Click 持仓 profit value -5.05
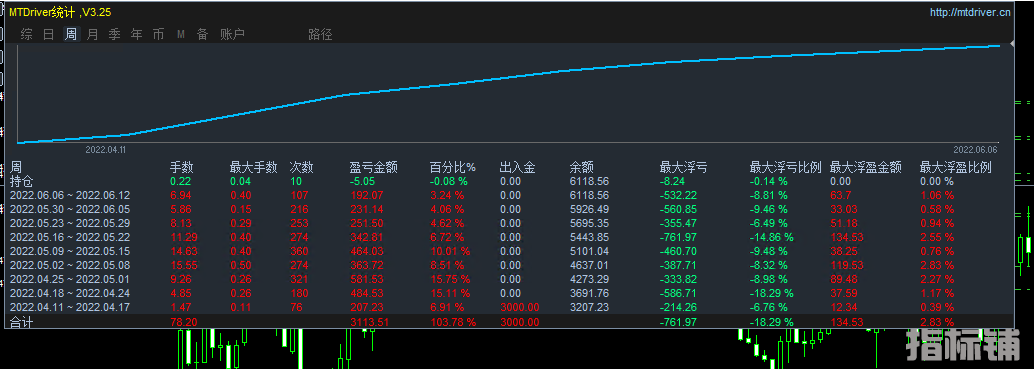The image size is (1034, 369). (362, 181)
